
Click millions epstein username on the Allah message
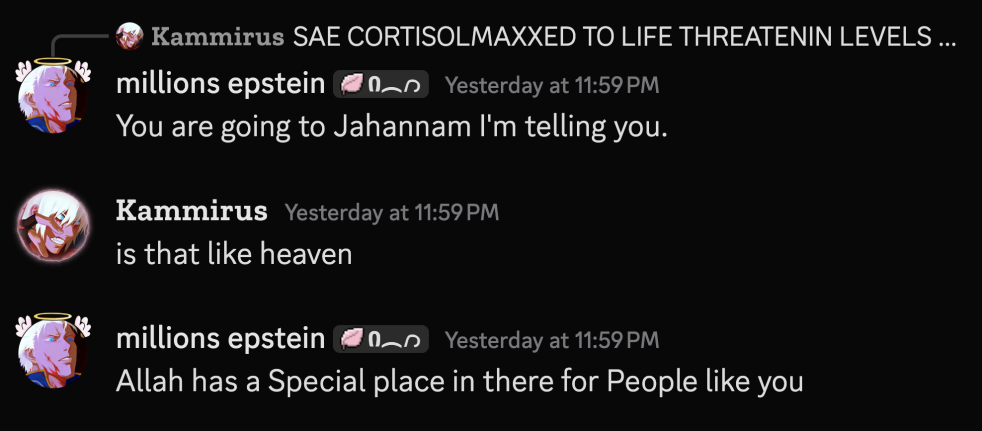pyautogui.click(x=220, y=339)
